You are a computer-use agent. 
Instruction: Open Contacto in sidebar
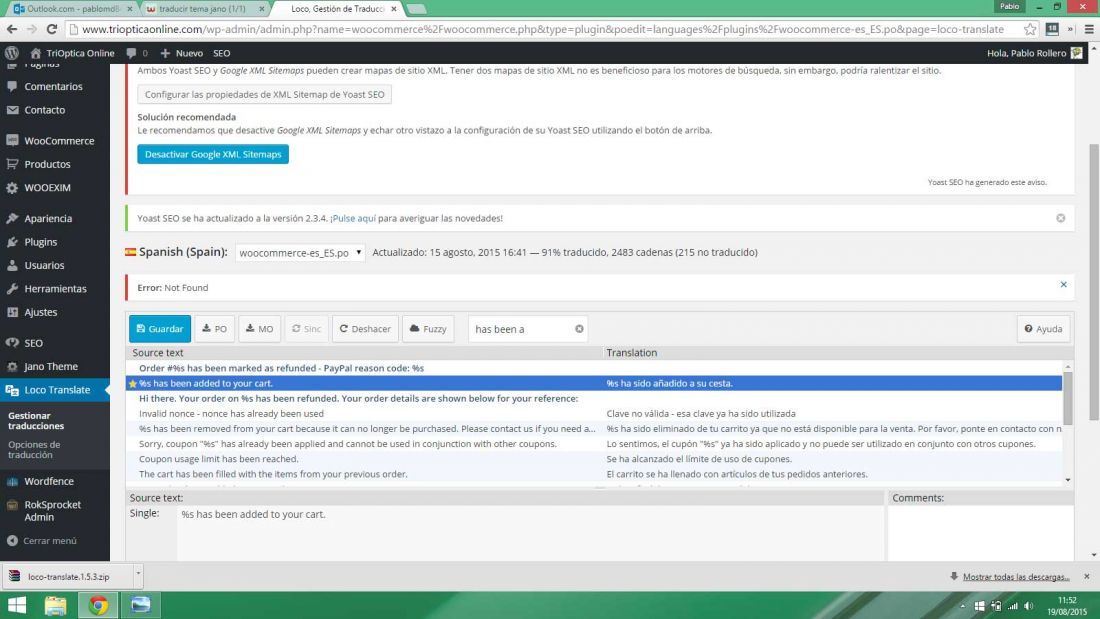tap(45, 110)
